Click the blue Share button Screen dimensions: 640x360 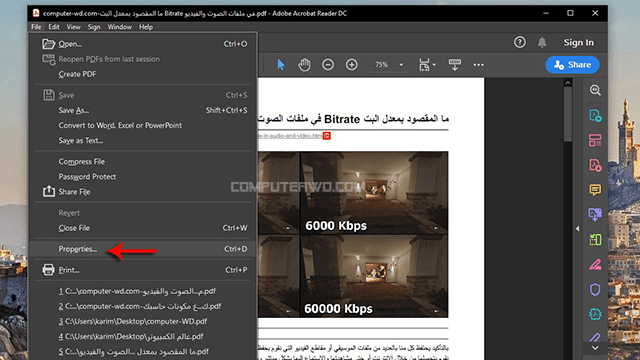(572, 64)
